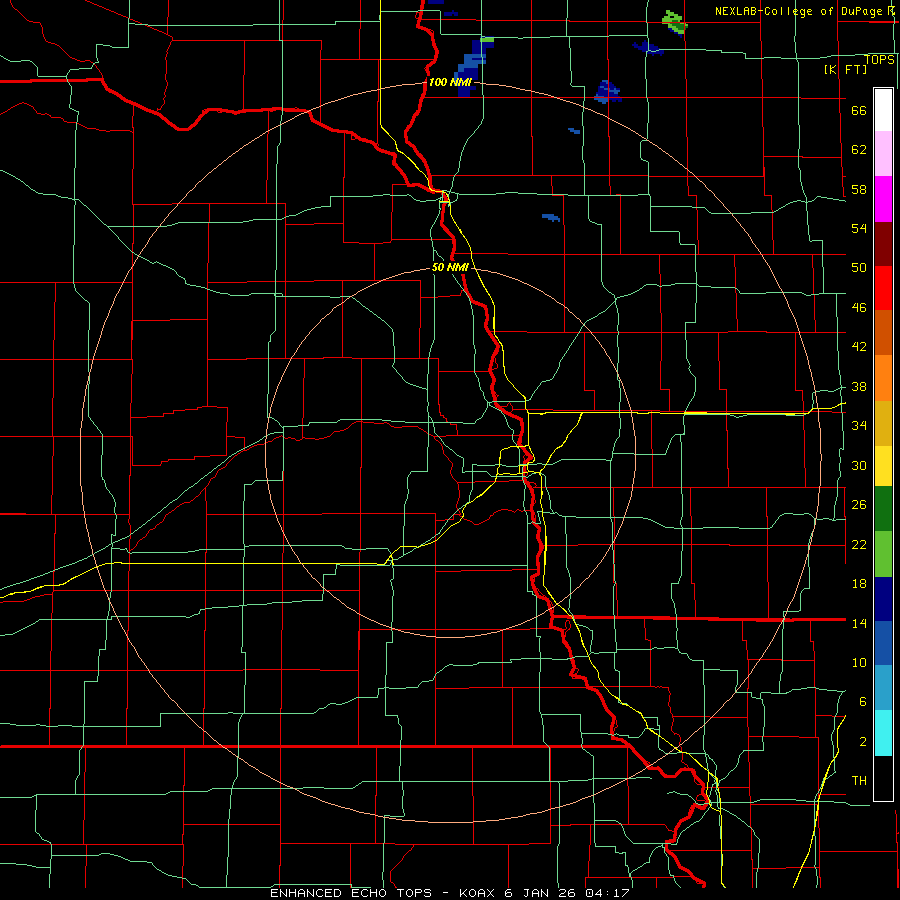Screen dimensions: 900x900
Task: Click legend value 54
Action: coord(859,228)
